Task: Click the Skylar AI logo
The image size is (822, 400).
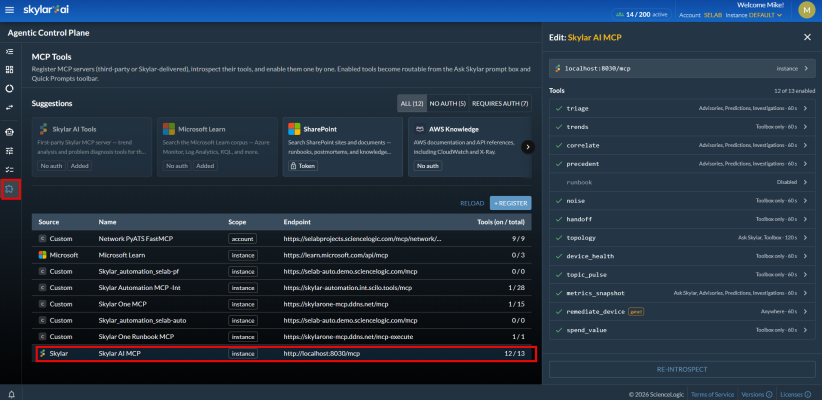Action: click(47, 10)
